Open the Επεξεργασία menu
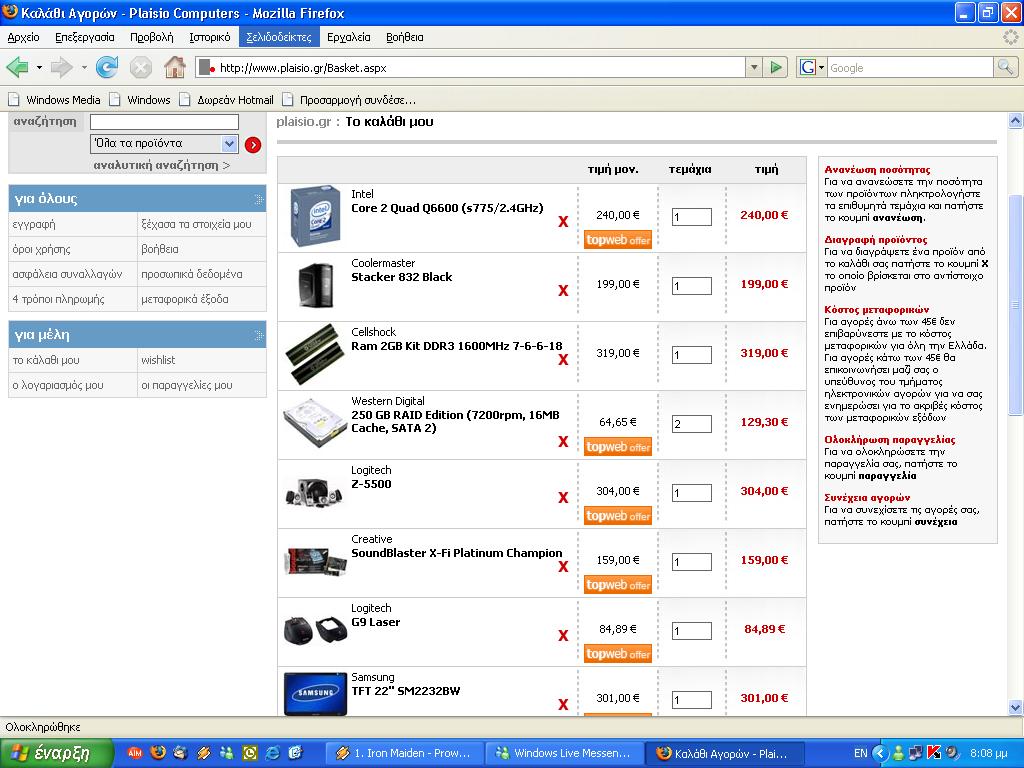The width and height of the screenshot is (1024, 768). [x=85, y=37]
